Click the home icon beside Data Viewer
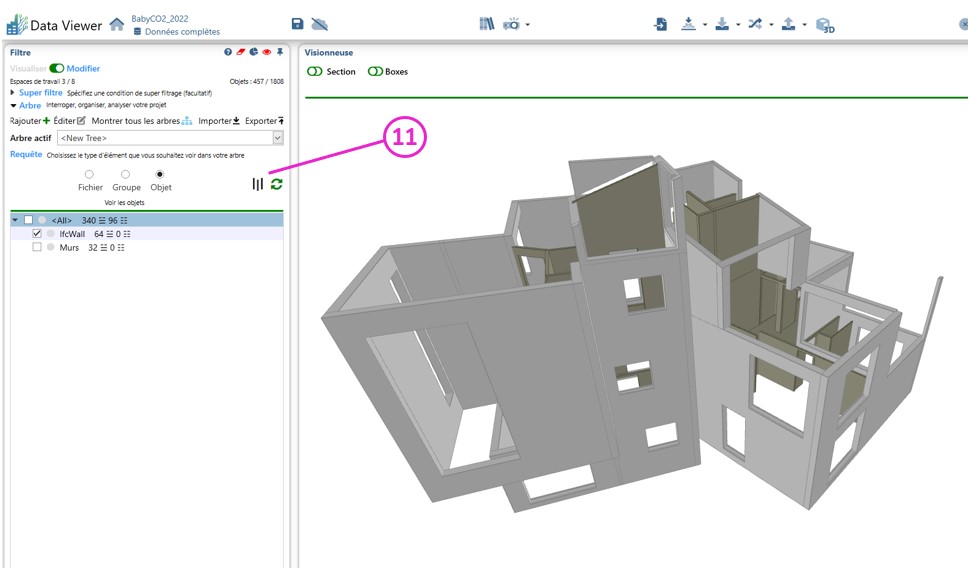The image size is (969, 568). (117, 24)
